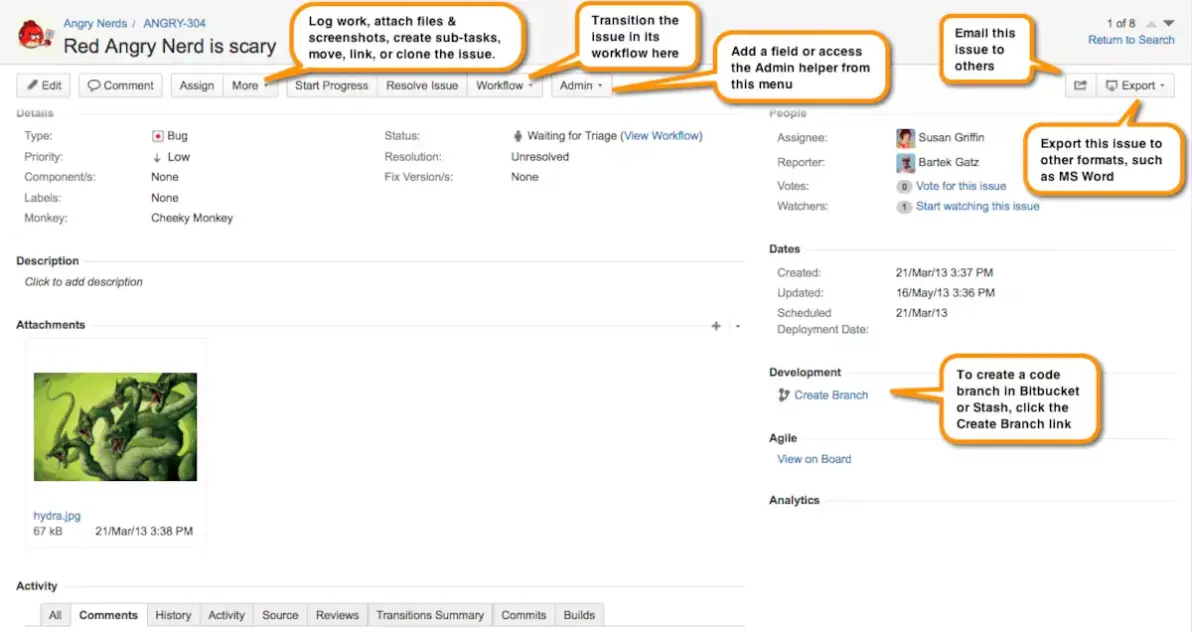Click Susan Griffin's avatar
Image resolution: width=1192 pixels, height=632 pixels.
click(x=905, y=138)
